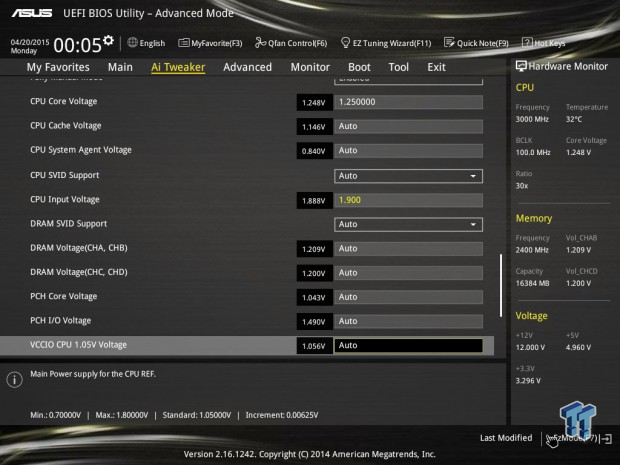This screenshot has height=465, width=620.
Task: Open the settings gear beside the clock
Action: 108,40
